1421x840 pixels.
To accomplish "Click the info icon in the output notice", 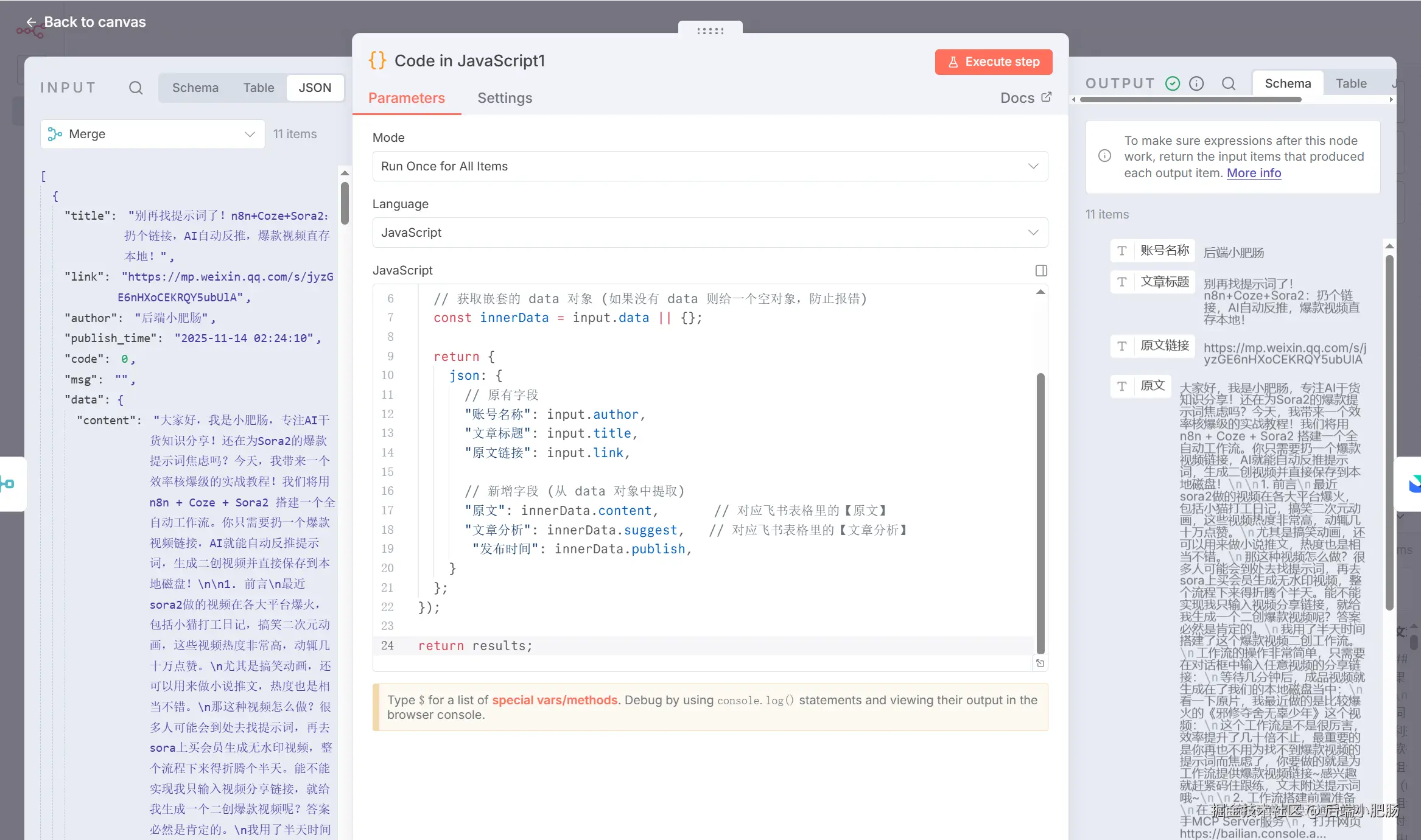I will [1104, 156].
